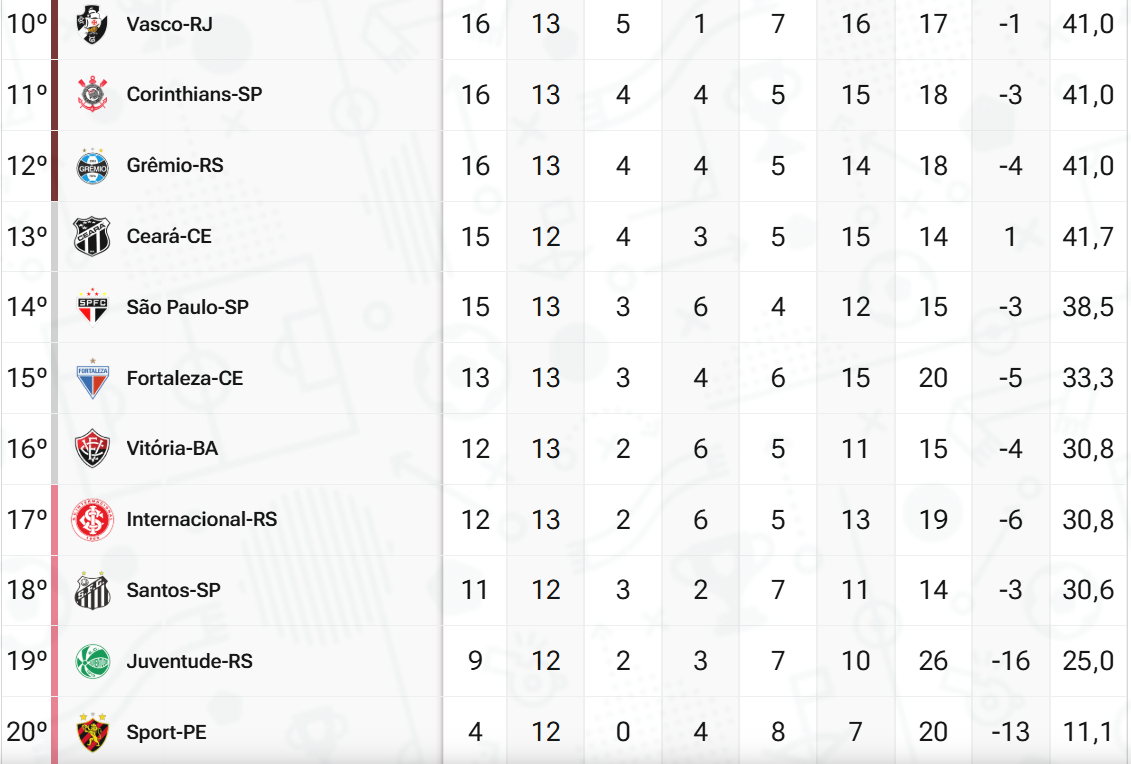Click Ceará-CE's 41,7 percentage value
This screenshot has width=1131, height=764.
[1087, 237]
